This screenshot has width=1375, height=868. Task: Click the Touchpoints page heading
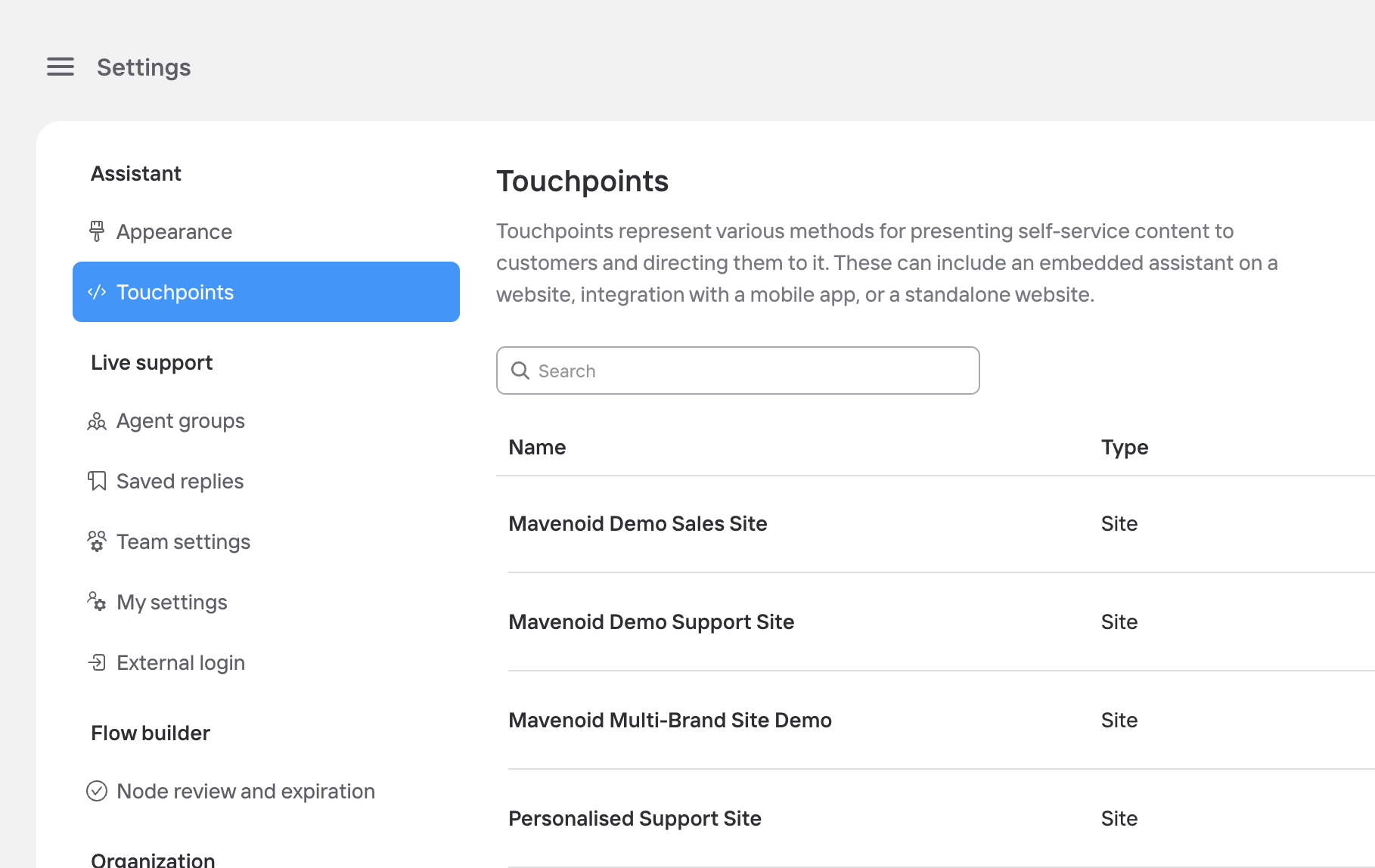tap(582, 181)
